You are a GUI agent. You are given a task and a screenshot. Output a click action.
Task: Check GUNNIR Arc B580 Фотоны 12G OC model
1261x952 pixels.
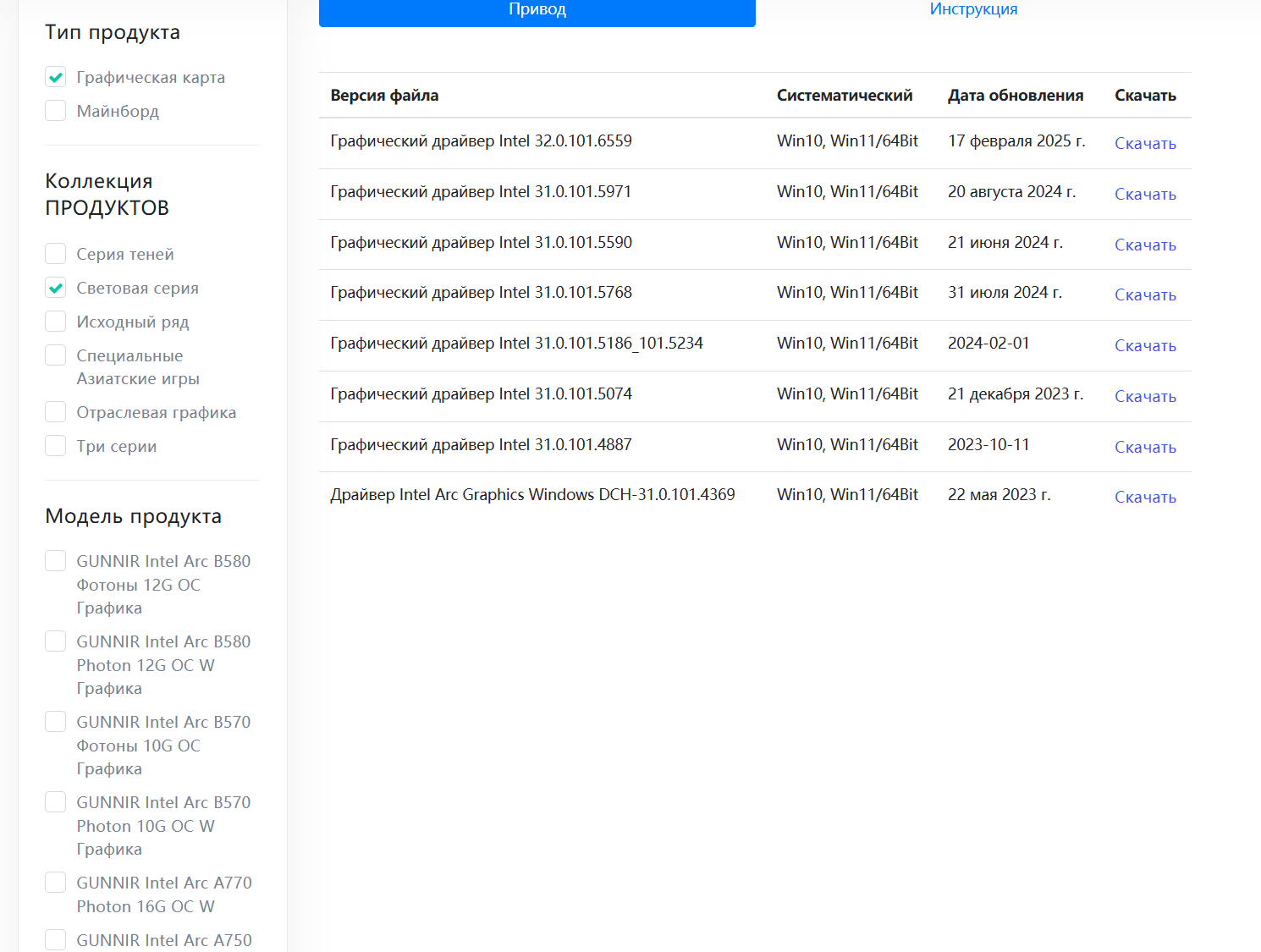[56, 561]
